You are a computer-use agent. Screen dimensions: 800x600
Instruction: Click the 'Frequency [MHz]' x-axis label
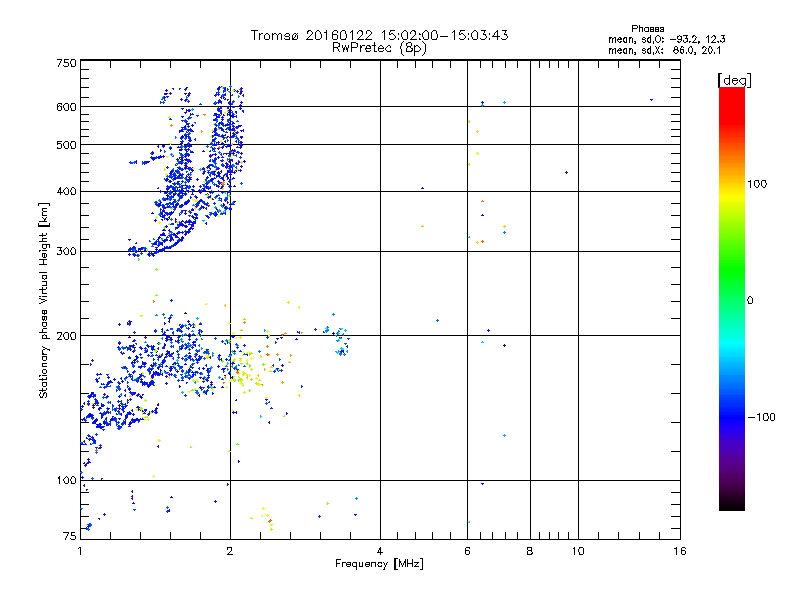(x=379, y=564)
